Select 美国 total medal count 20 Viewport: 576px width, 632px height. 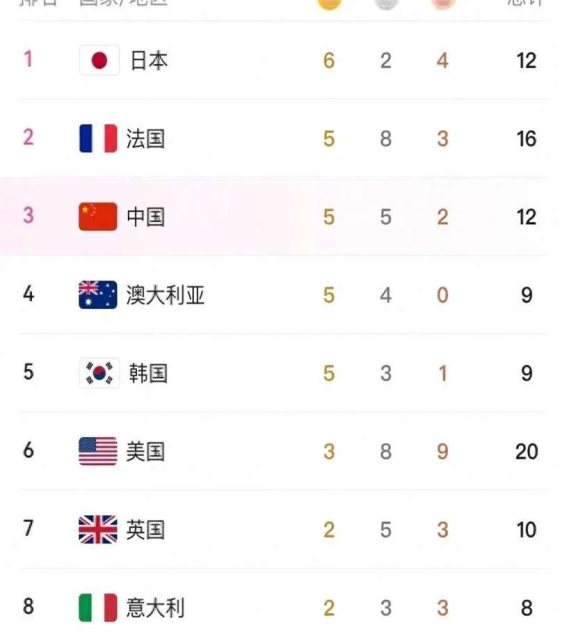pos(526,451)
